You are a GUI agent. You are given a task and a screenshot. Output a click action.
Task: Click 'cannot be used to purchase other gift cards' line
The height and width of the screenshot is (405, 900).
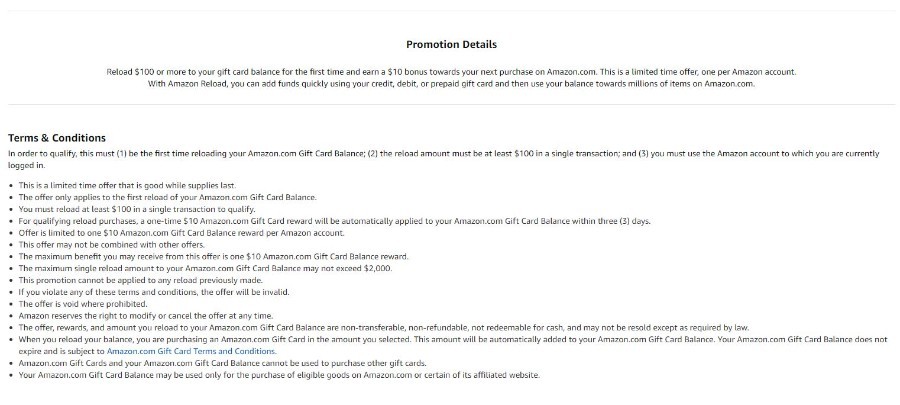[223, 363]
